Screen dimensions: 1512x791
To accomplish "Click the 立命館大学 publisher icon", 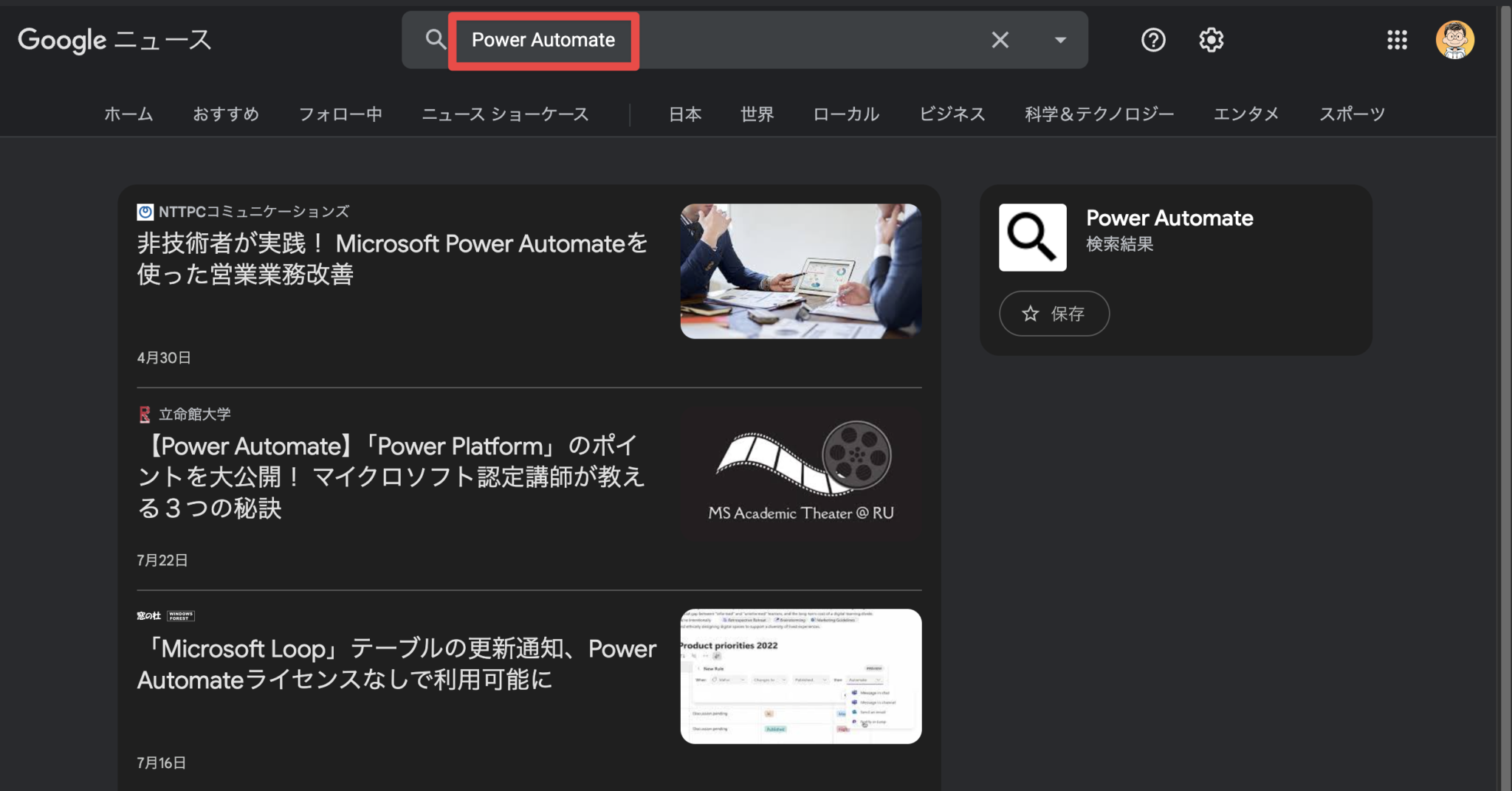I will coord(144,414).
